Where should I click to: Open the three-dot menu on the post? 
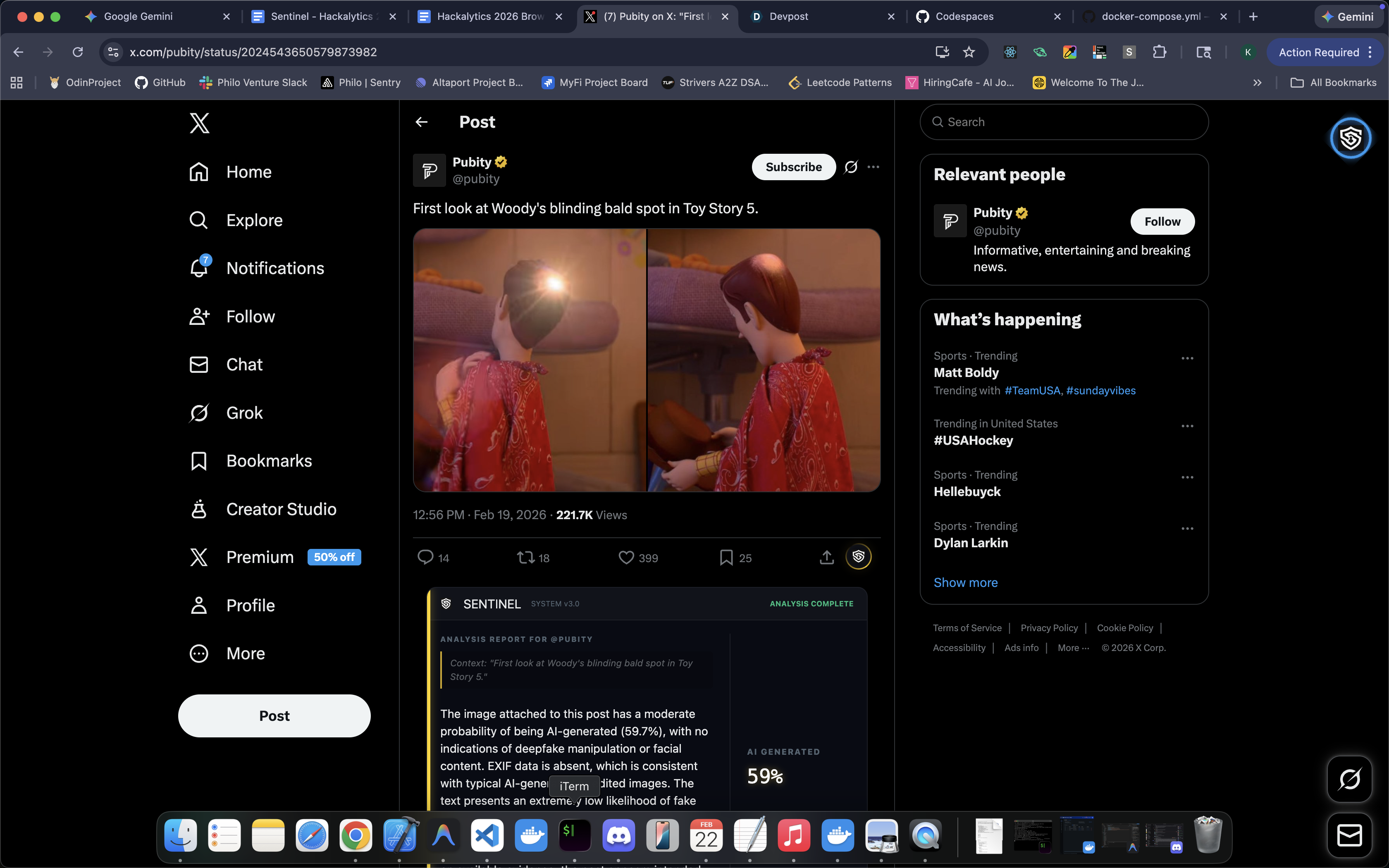873,167
